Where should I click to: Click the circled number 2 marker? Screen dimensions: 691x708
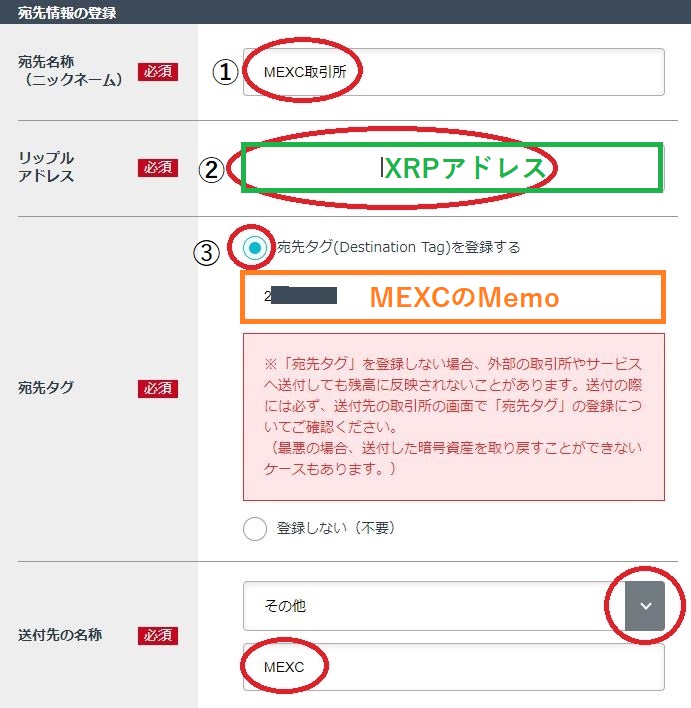[211, 170]
